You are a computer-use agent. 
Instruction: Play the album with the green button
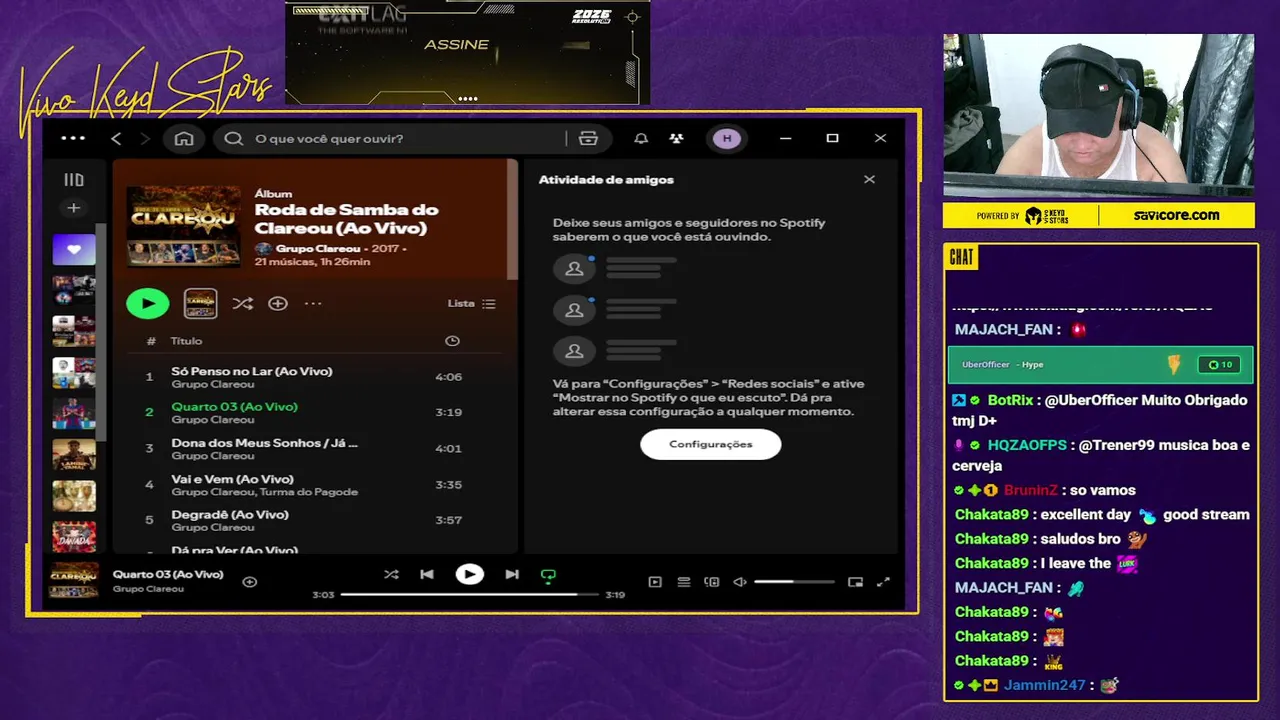click(x=148, y=303)
